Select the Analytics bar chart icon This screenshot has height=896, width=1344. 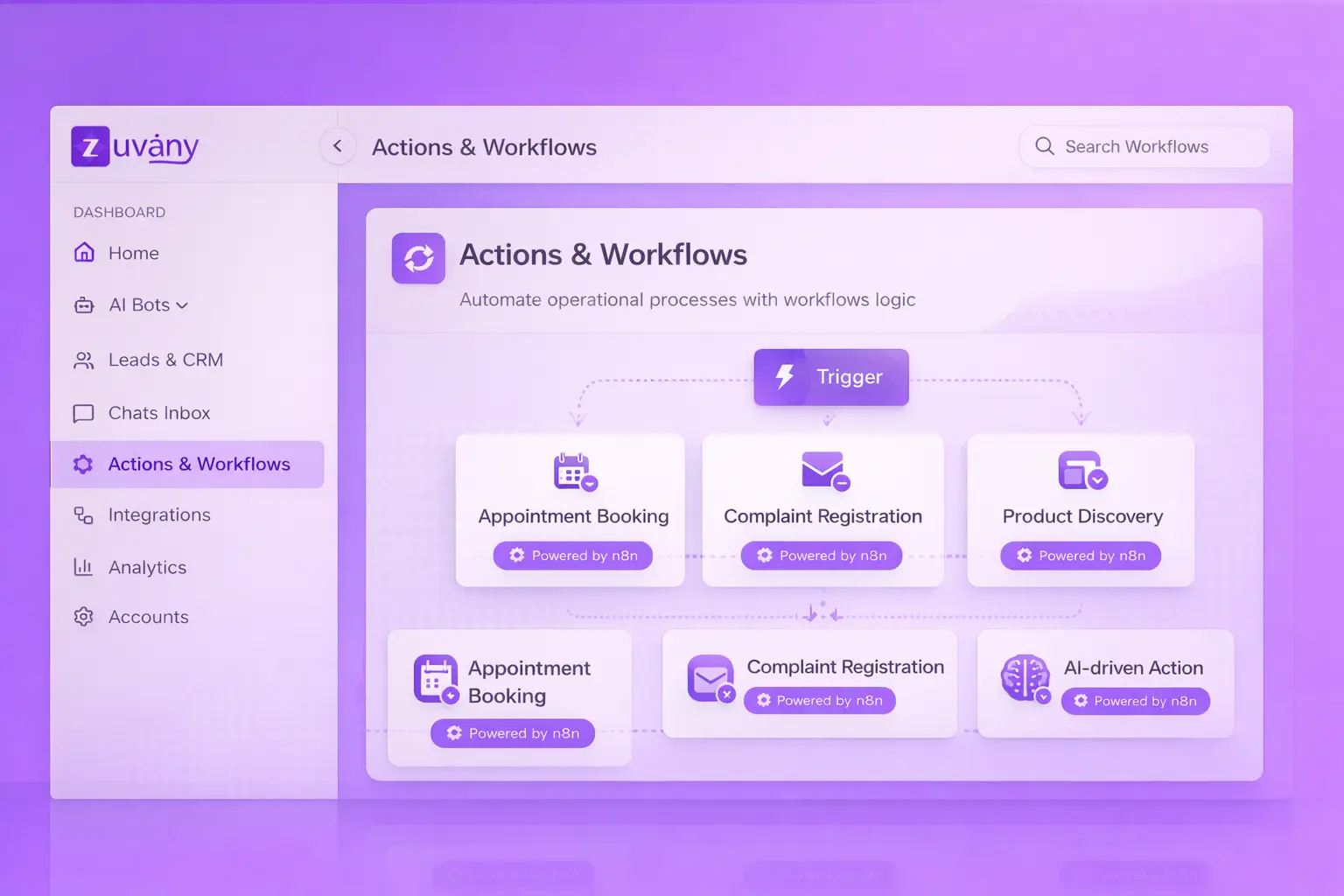tap(83, 567)
